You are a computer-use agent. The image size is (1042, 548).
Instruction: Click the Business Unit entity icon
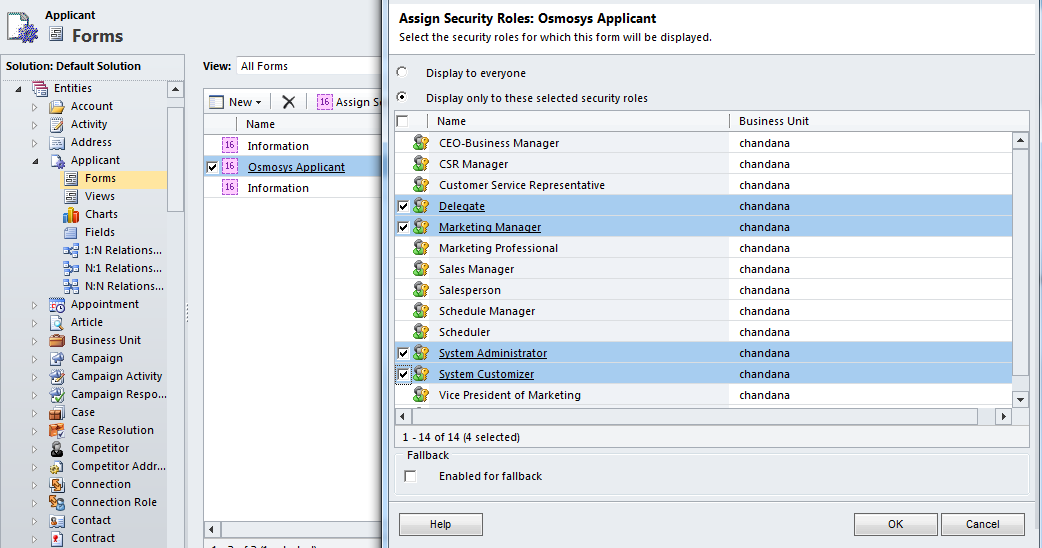click(57, 340)
